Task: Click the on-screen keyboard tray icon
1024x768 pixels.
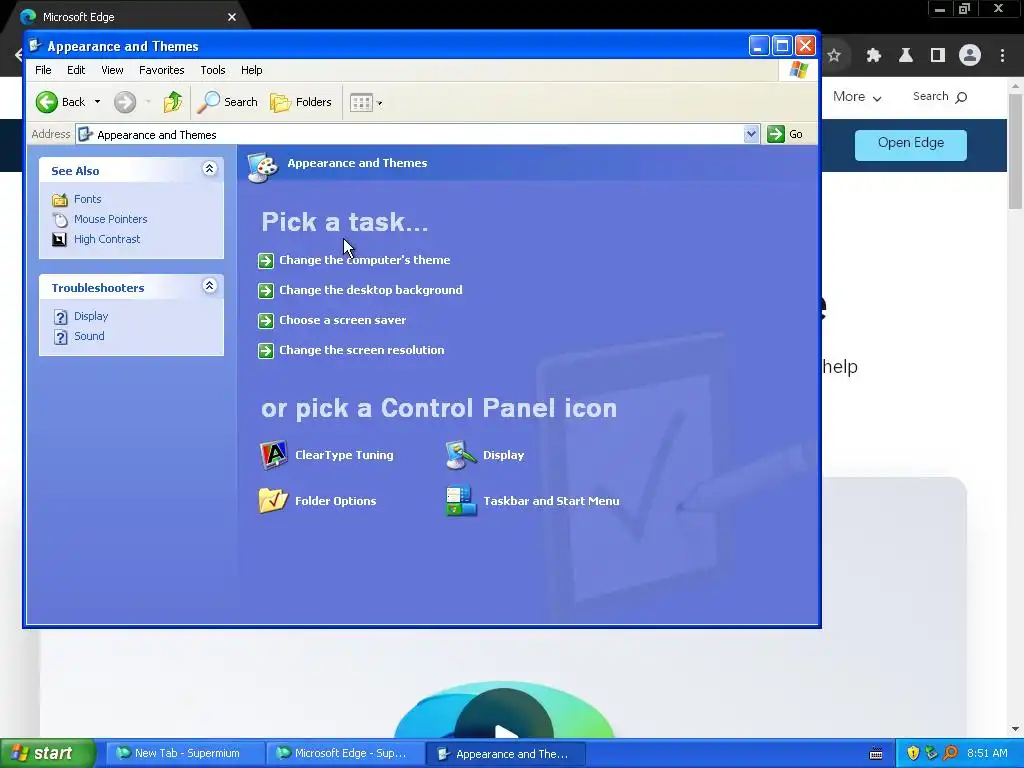Action: (x=876, y=754)
